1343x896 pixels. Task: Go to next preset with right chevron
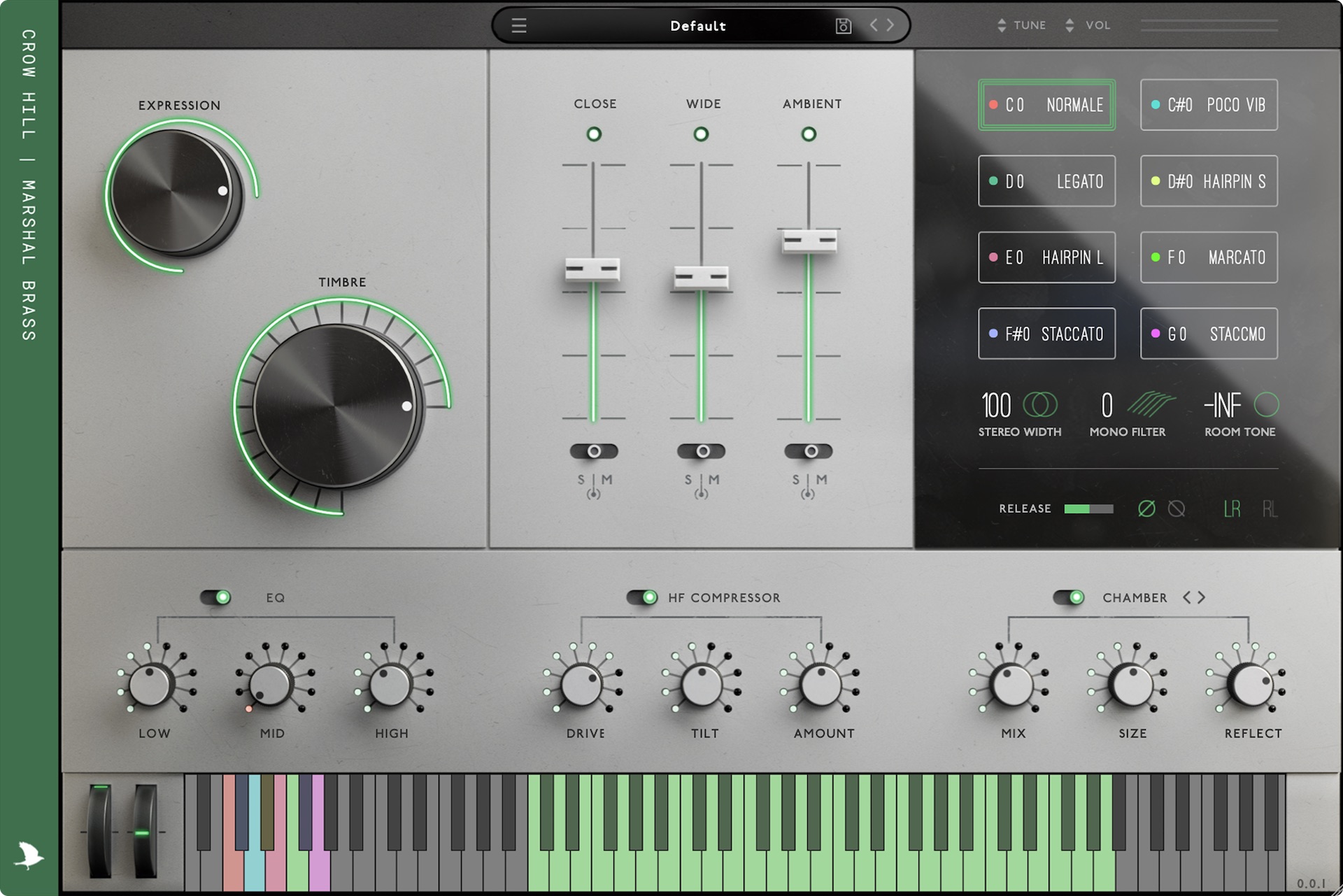(890, 25)
